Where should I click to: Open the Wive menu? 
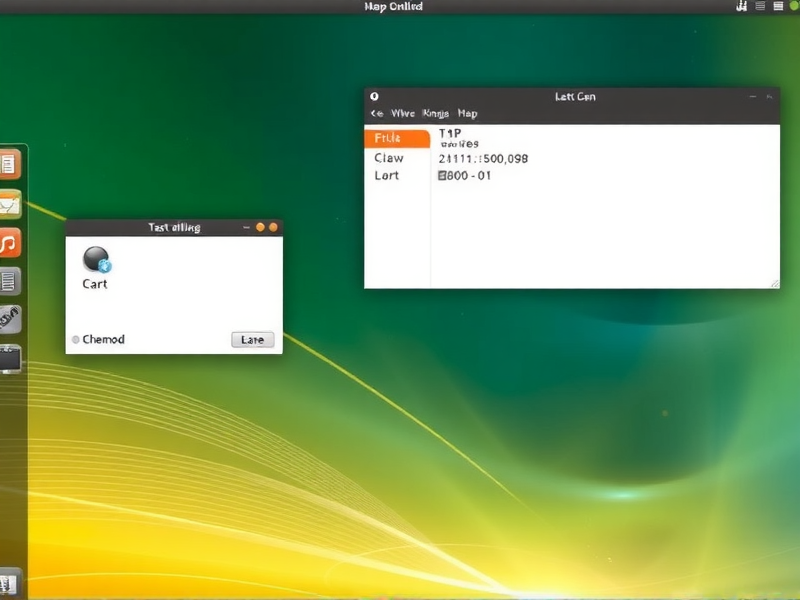404,113
